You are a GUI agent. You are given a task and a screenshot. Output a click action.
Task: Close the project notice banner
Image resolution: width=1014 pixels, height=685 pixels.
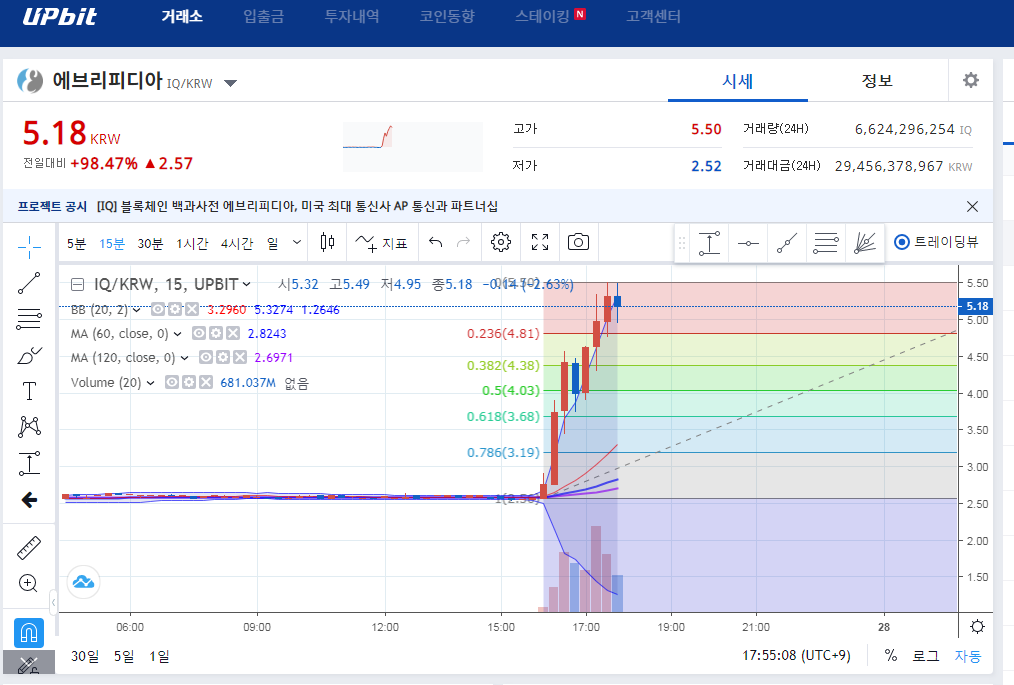tap(972, 206)
